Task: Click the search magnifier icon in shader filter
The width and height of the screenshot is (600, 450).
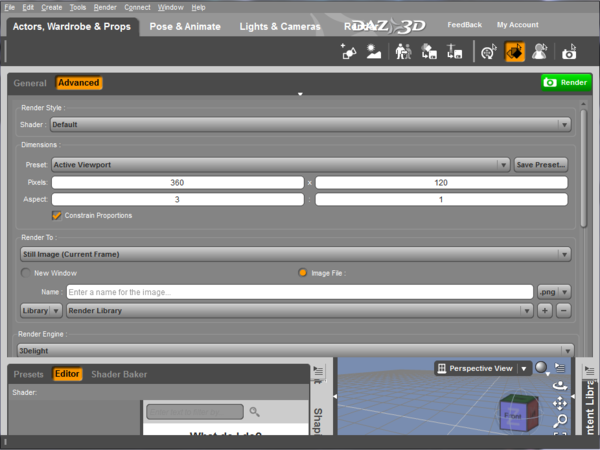Action: pos(254,412)
